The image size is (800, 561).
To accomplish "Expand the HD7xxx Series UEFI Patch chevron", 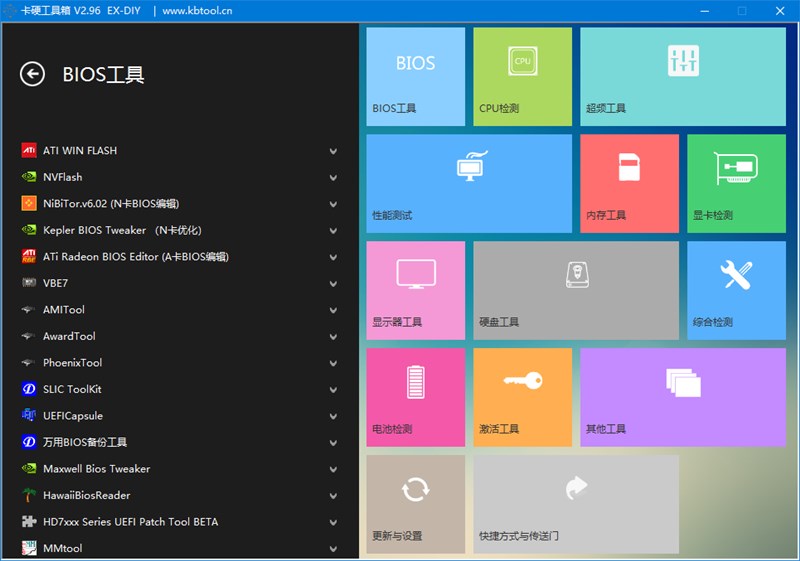I will 333,522.
